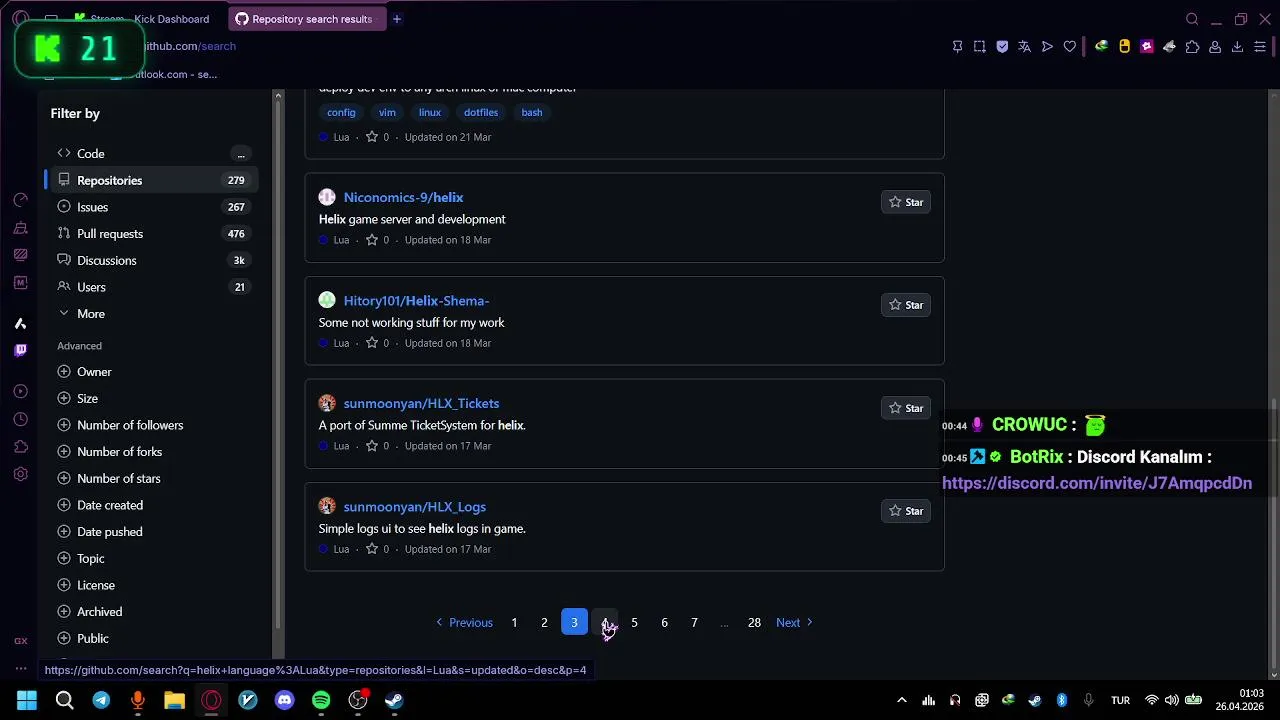Screen dimensions: 1280x720
Task: Open the Niconomics-9/helix repository
Action: click(403, 197)
